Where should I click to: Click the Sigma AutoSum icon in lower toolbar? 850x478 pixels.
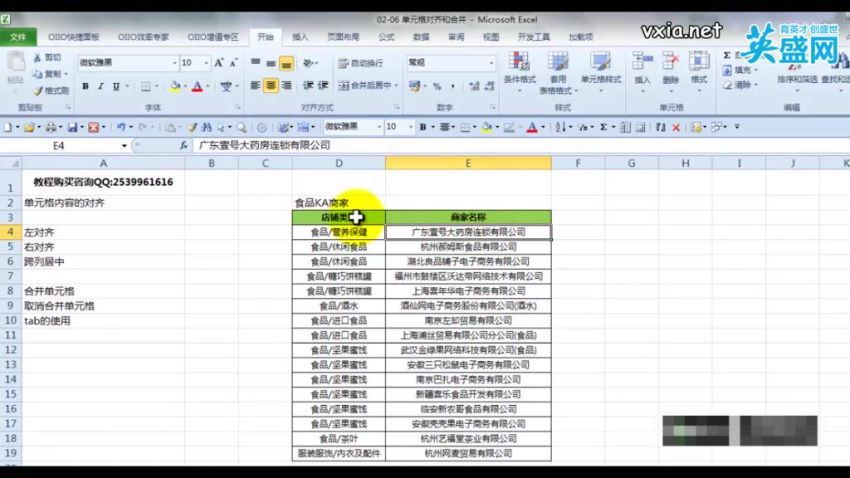603,127
